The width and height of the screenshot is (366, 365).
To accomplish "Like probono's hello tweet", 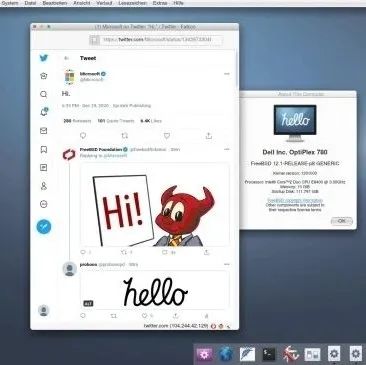I will [144, 315].
